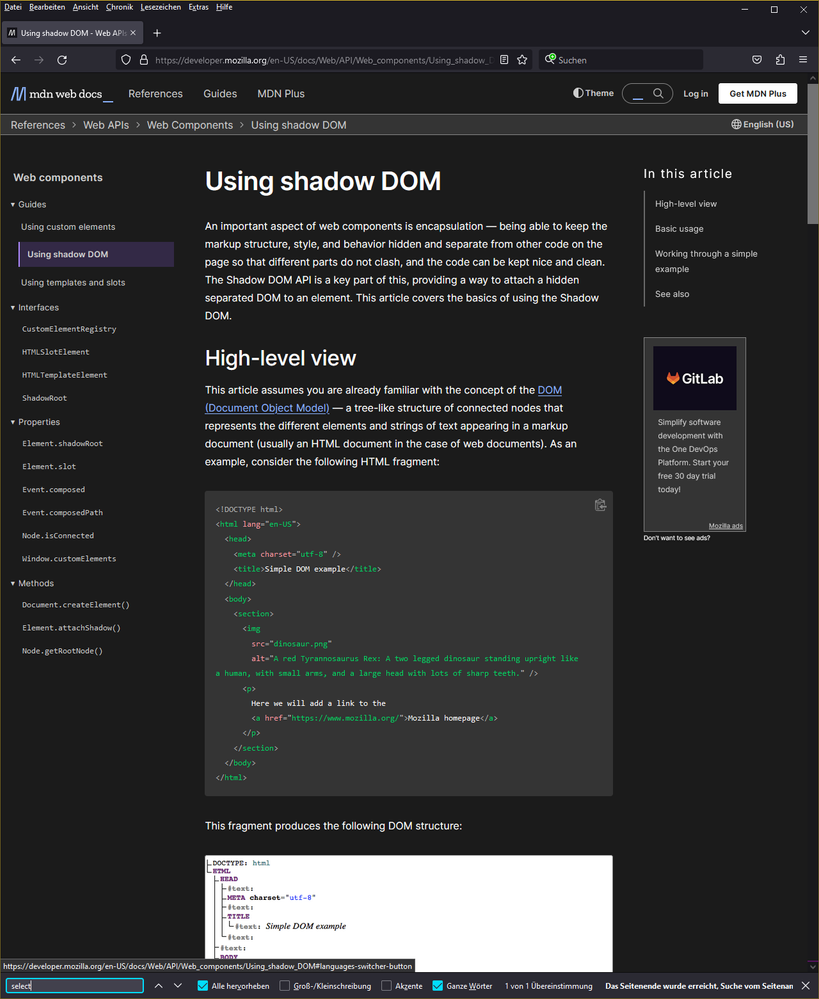Enable Groß-/Kleinschreibung checkbox
The image size is (819, 999).
pos(285,986)
